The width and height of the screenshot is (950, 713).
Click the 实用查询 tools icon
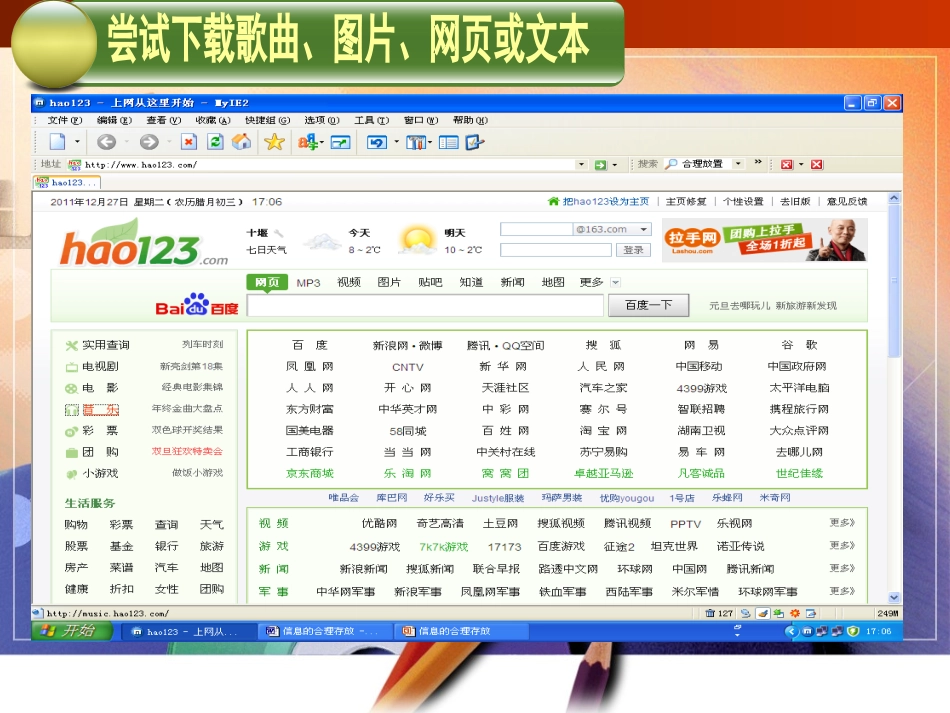point(71,345)
